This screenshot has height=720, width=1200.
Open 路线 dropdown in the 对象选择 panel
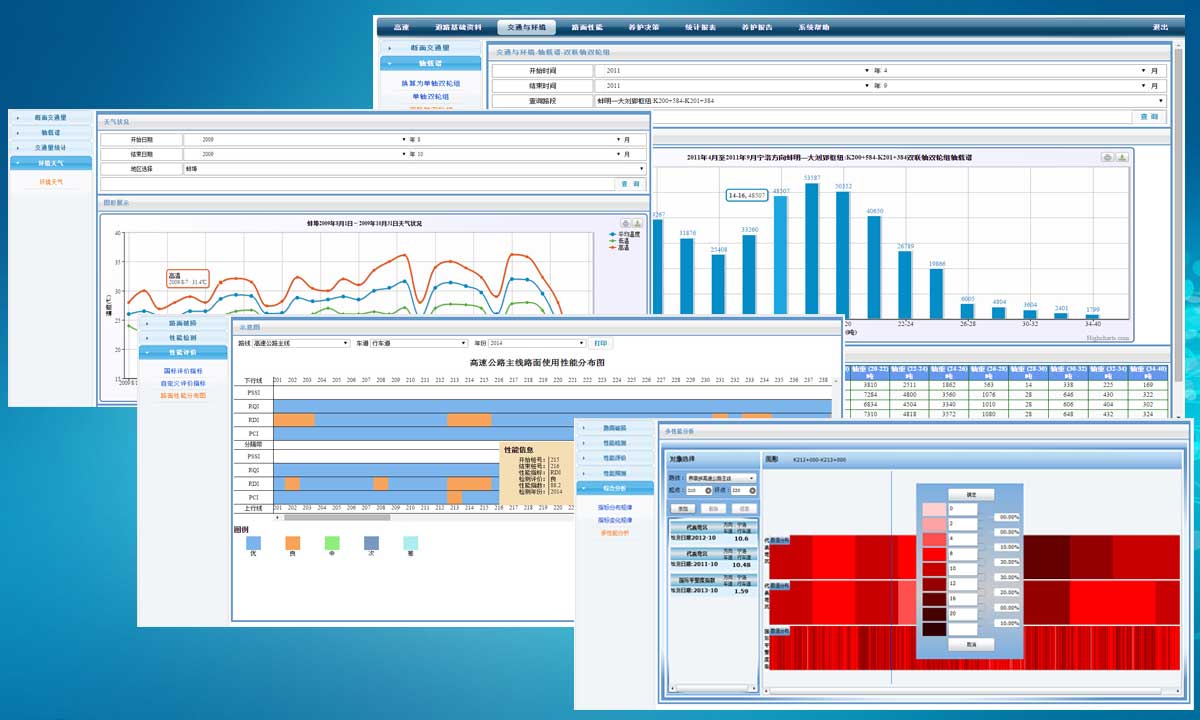(x=720, y=478)
